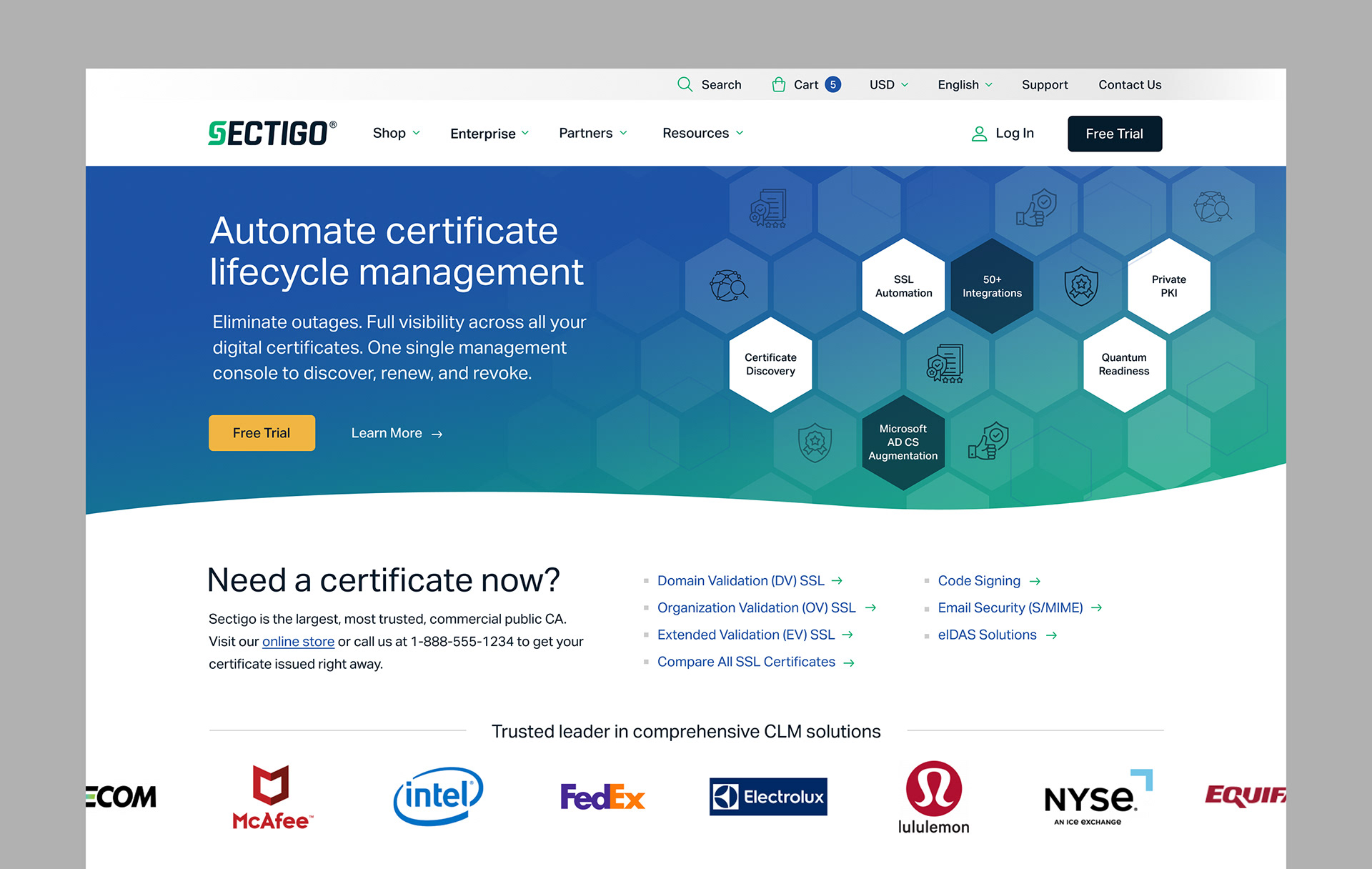The height and width of the screenshot is (869, 1372).
Task: Click the McAfee logo
Action: click(272, 797)
